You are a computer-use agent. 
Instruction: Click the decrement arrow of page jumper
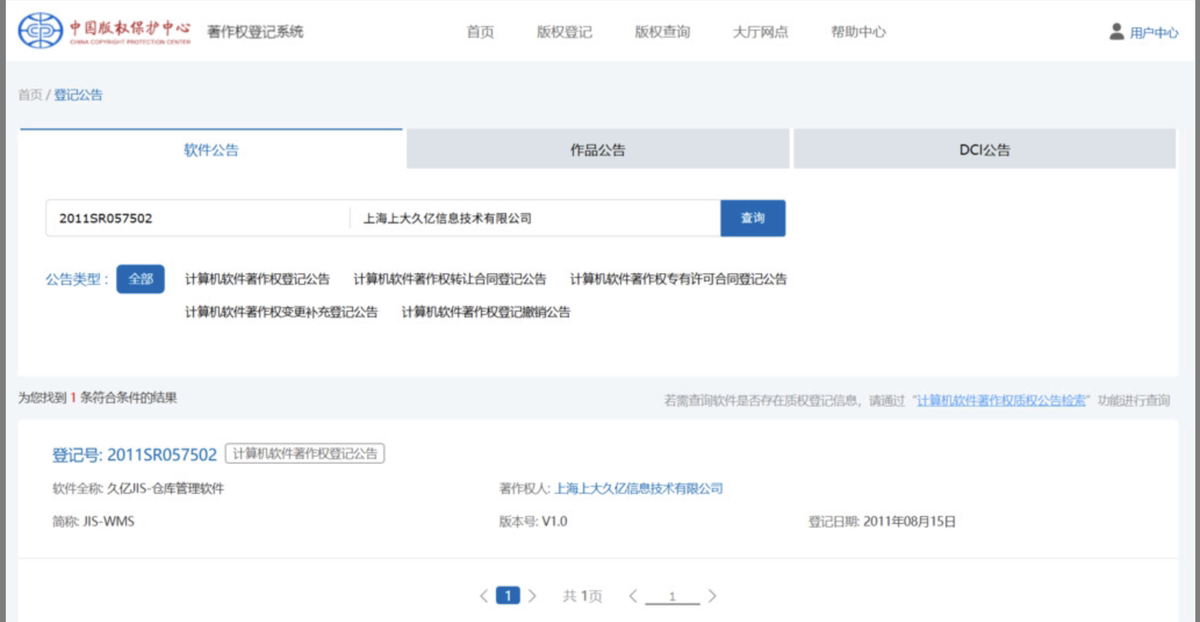tap(632, 596)
